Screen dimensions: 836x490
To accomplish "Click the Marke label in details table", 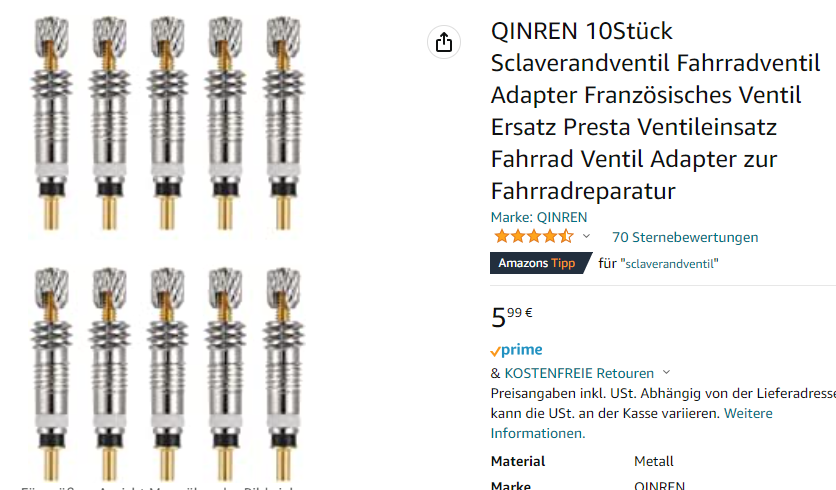I will pos(510,485).
